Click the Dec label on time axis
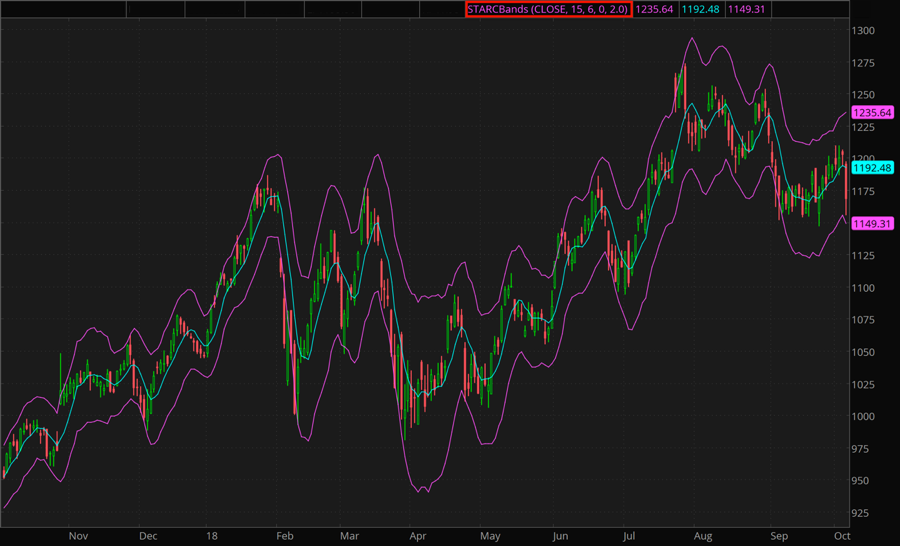The height and width of the screenshot is (546, 900). pos(148,535)
